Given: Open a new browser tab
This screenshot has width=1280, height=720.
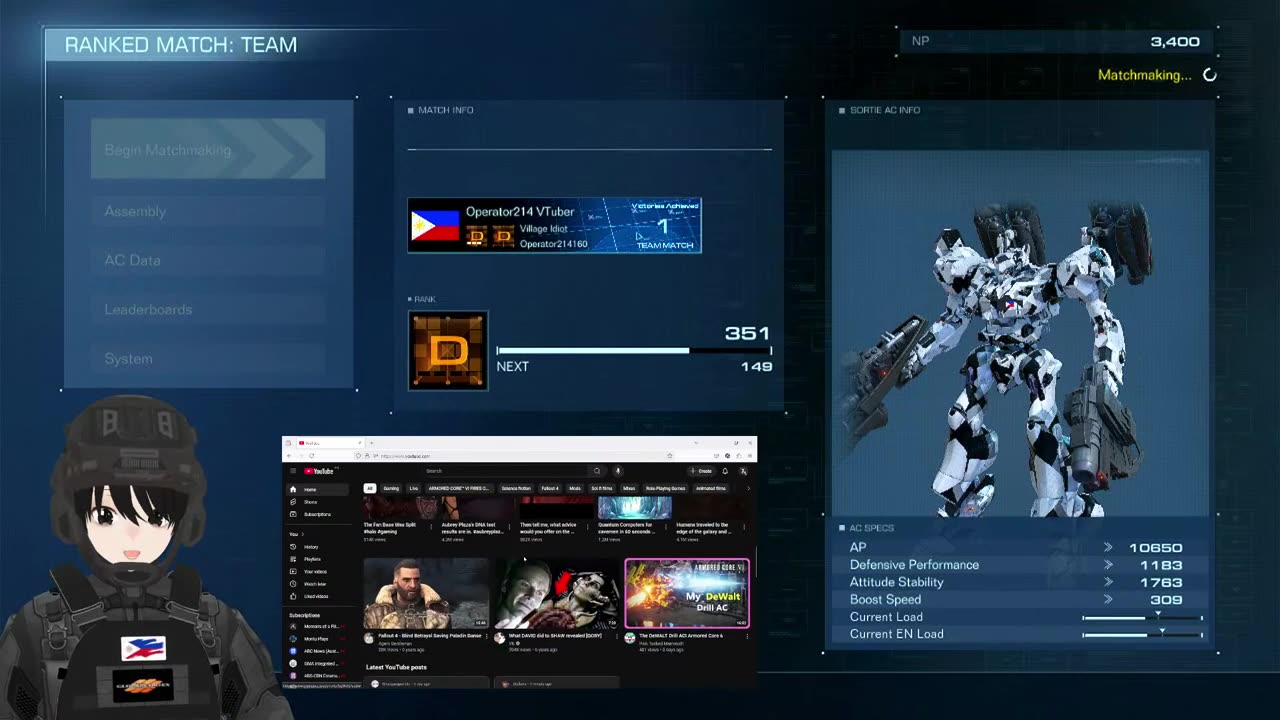Looking at the screenshot, I should [x=371, y=443].
